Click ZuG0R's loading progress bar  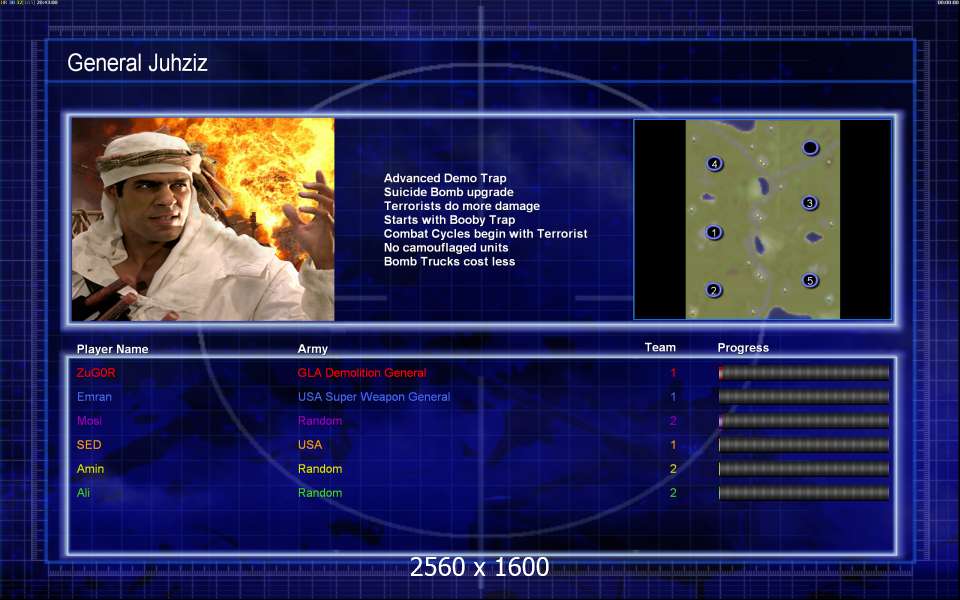click(x=803, y=372)
